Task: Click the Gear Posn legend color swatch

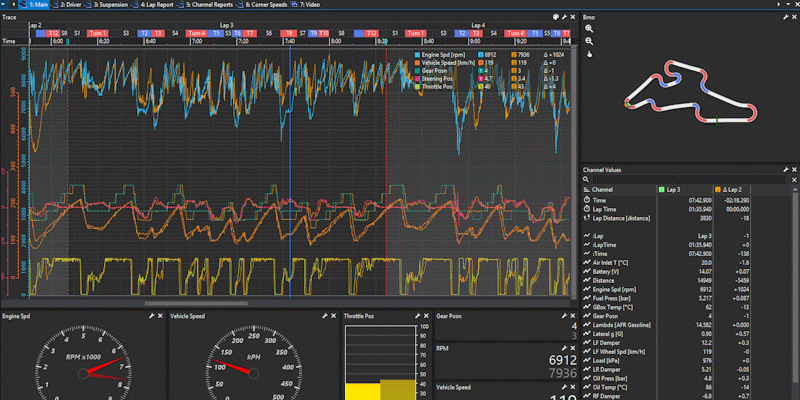Action: click(417, 71)
